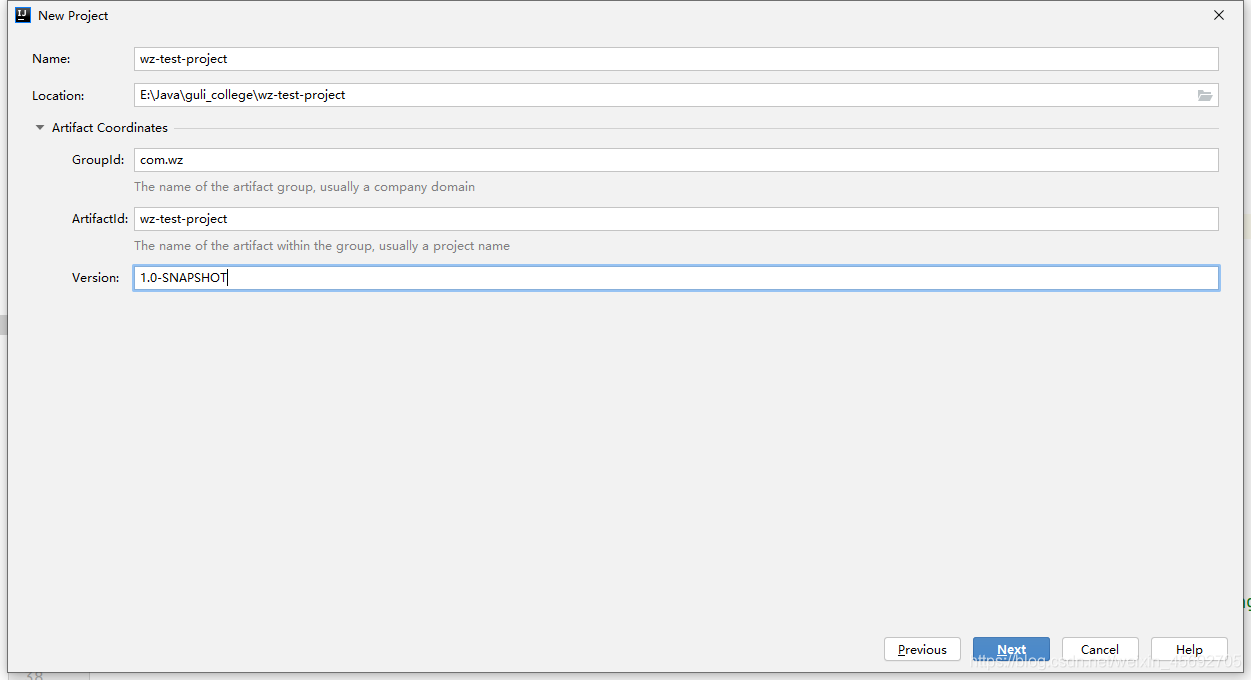Select the ArtifactId text field
Image resolution: width=1251 pixels, height=680 pixels.
676,219
